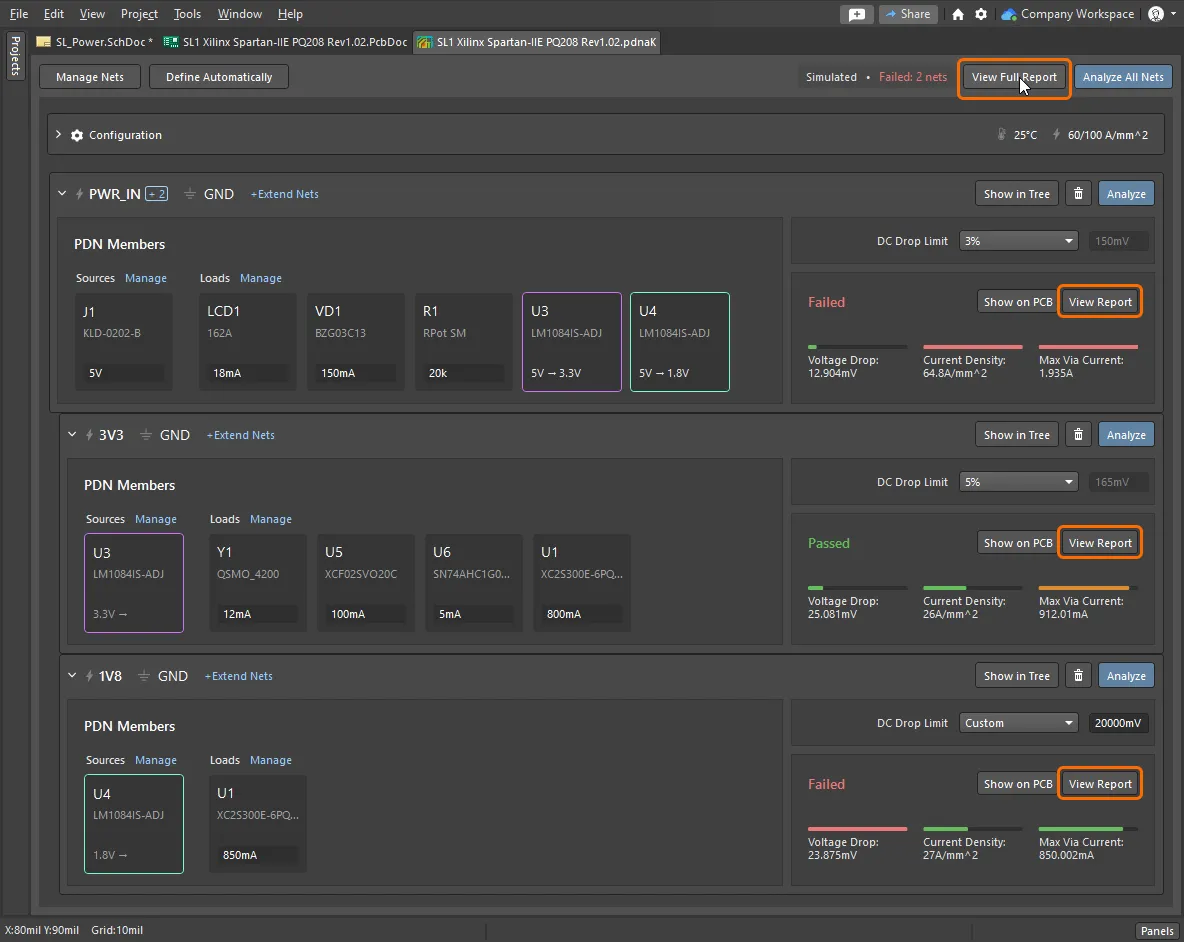Viewport: 1184px width, 942px height.
Task: Go to the Home icon
Action: click(x=958, y=14)
